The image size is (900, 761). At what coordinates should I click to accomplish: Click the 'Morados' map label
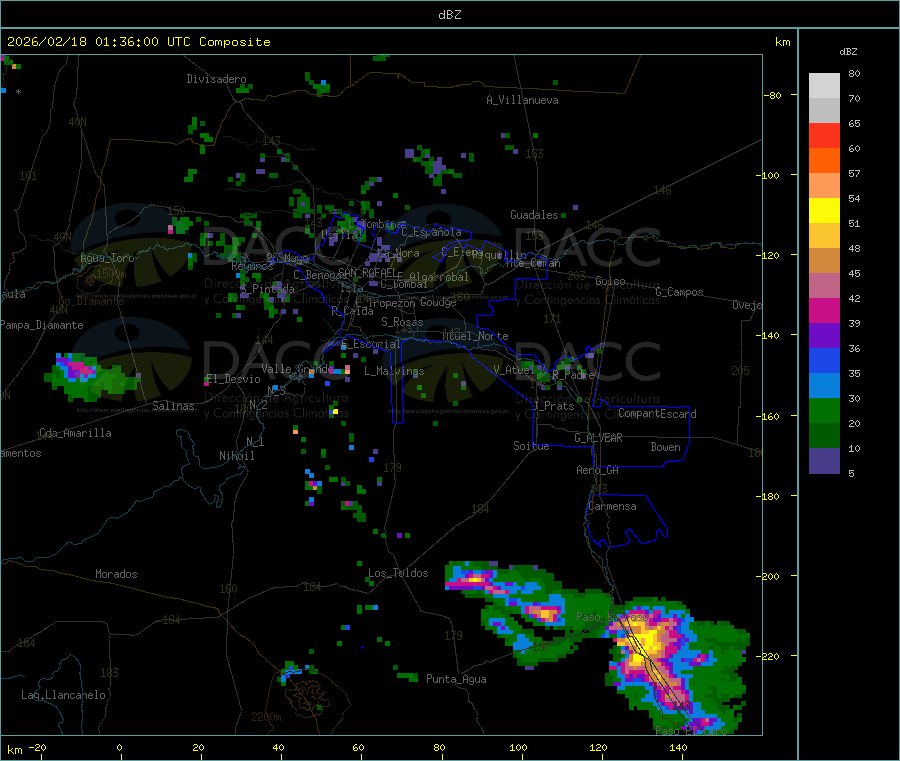tap(116, 574)
